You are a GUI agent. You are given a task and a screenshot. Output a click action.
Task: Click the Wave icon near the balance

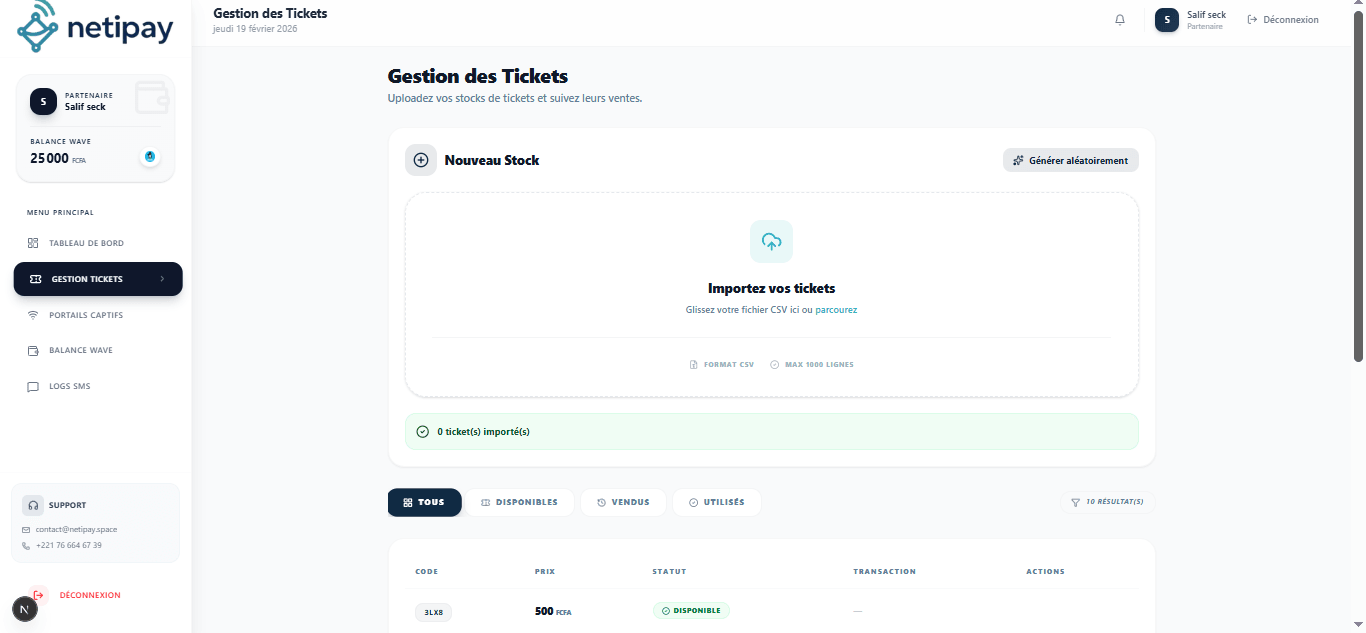(150, 157)
